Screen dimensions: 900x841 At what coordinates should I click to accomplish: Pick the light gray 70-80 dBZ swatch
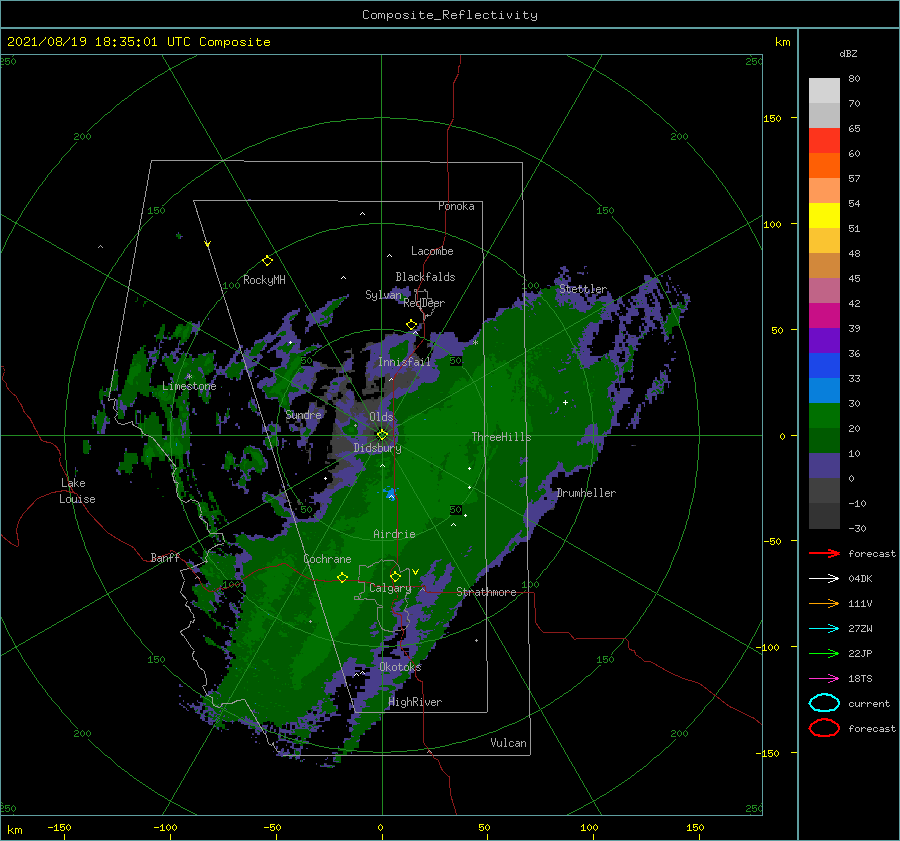tap(824, 91)
